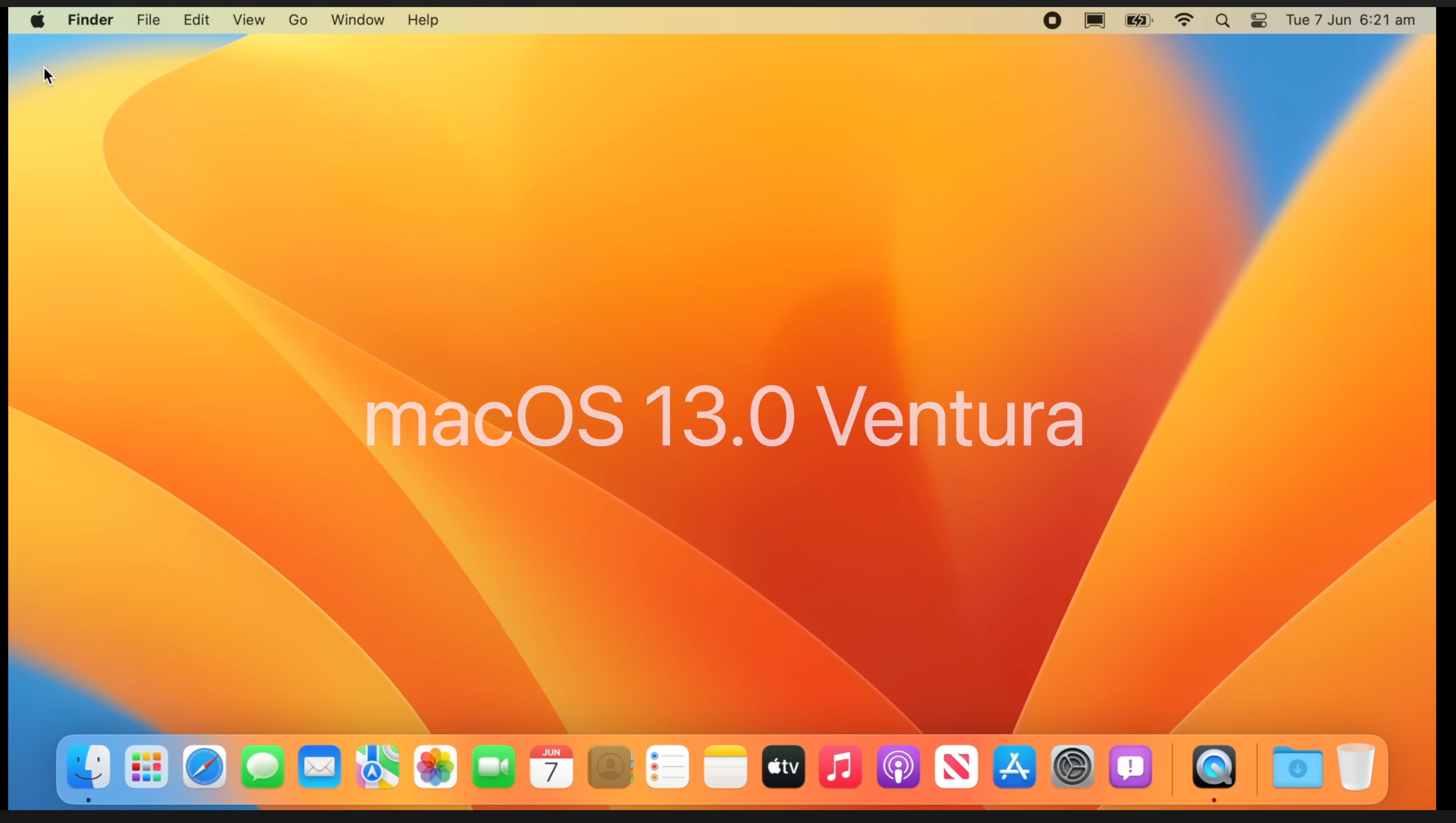Stop the screen recording from menu bar
Image resolution: width=1456 pixels, height=823 pixels.
coord(1052,20)
